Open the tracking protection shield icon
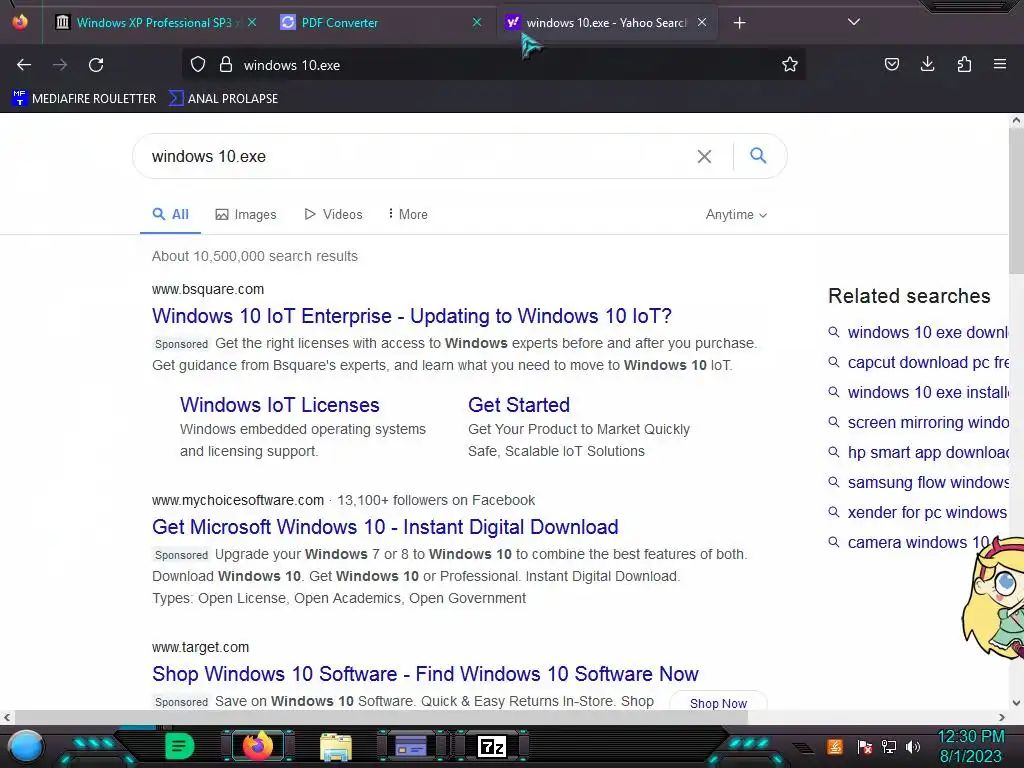This screenshot has height=768, width=1024. (198, 65)
